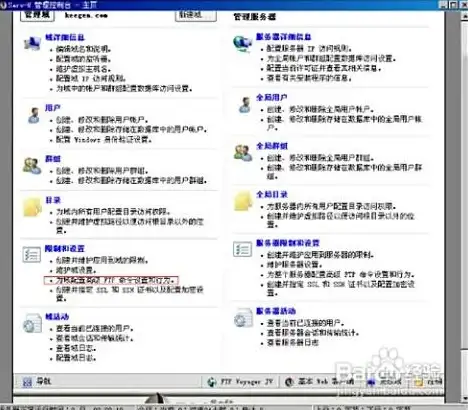468x410 pixels.
Task: Click the 目录 folder icon
Action: coord(32,207)
